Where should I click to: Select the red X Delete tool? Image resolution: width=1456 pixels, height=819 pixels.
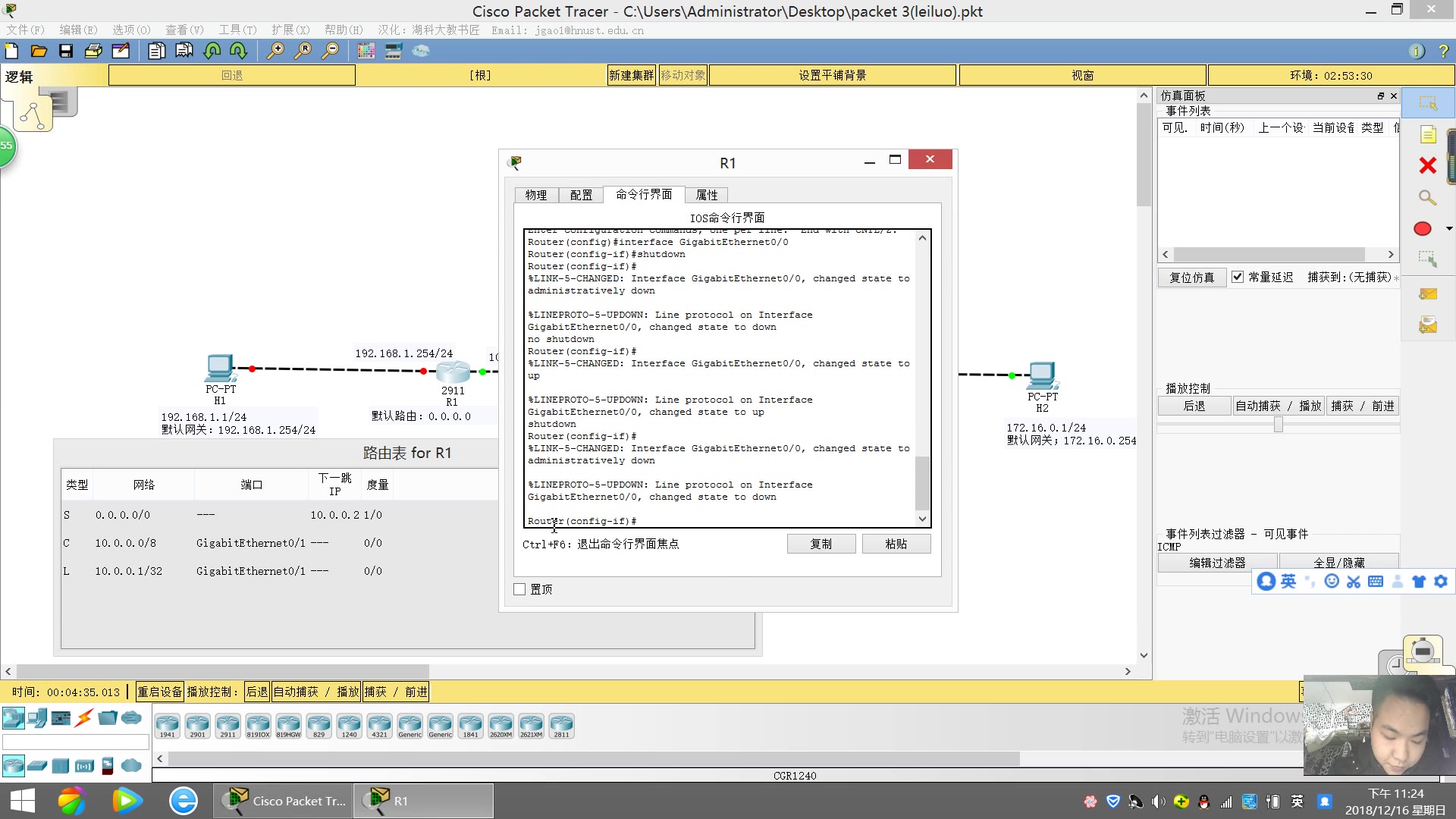(1428, 165)
